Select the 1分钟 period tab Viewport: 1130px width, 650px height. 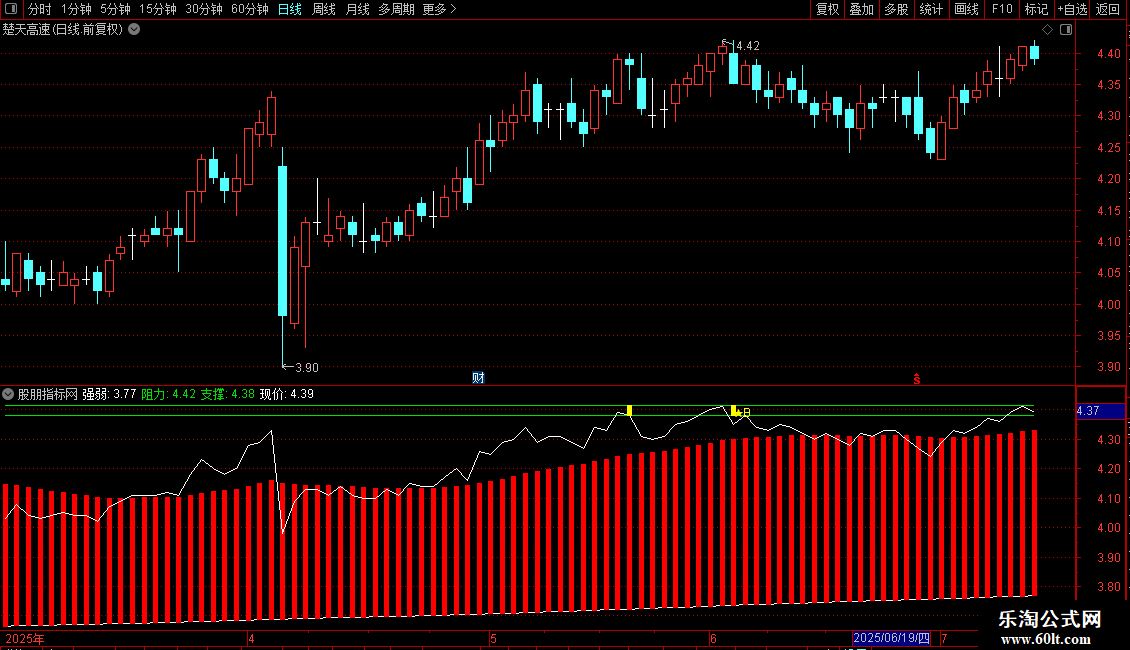click(x=76, y=9)
